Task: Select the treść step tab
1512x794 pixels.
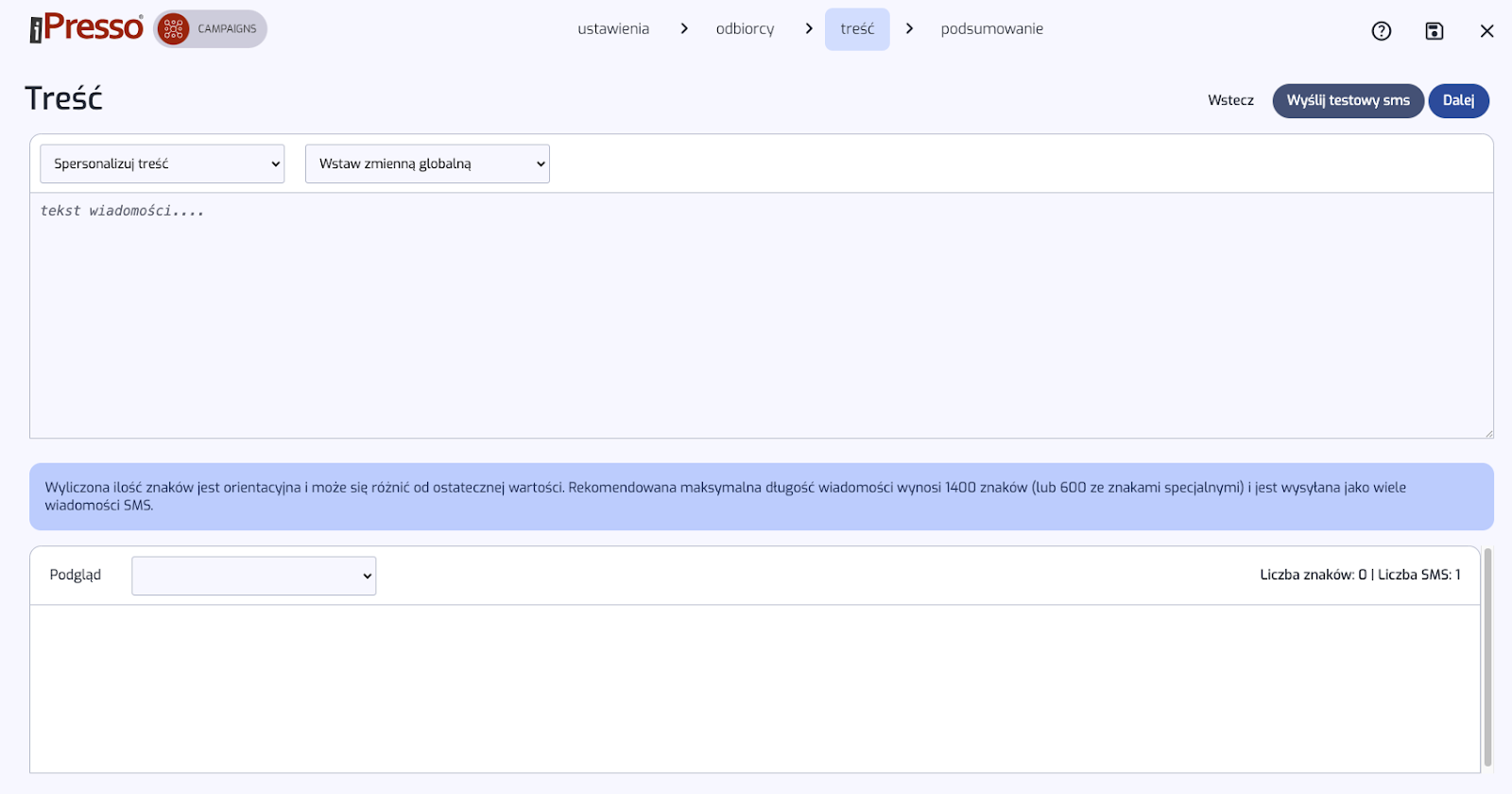Action: point(857,29)
